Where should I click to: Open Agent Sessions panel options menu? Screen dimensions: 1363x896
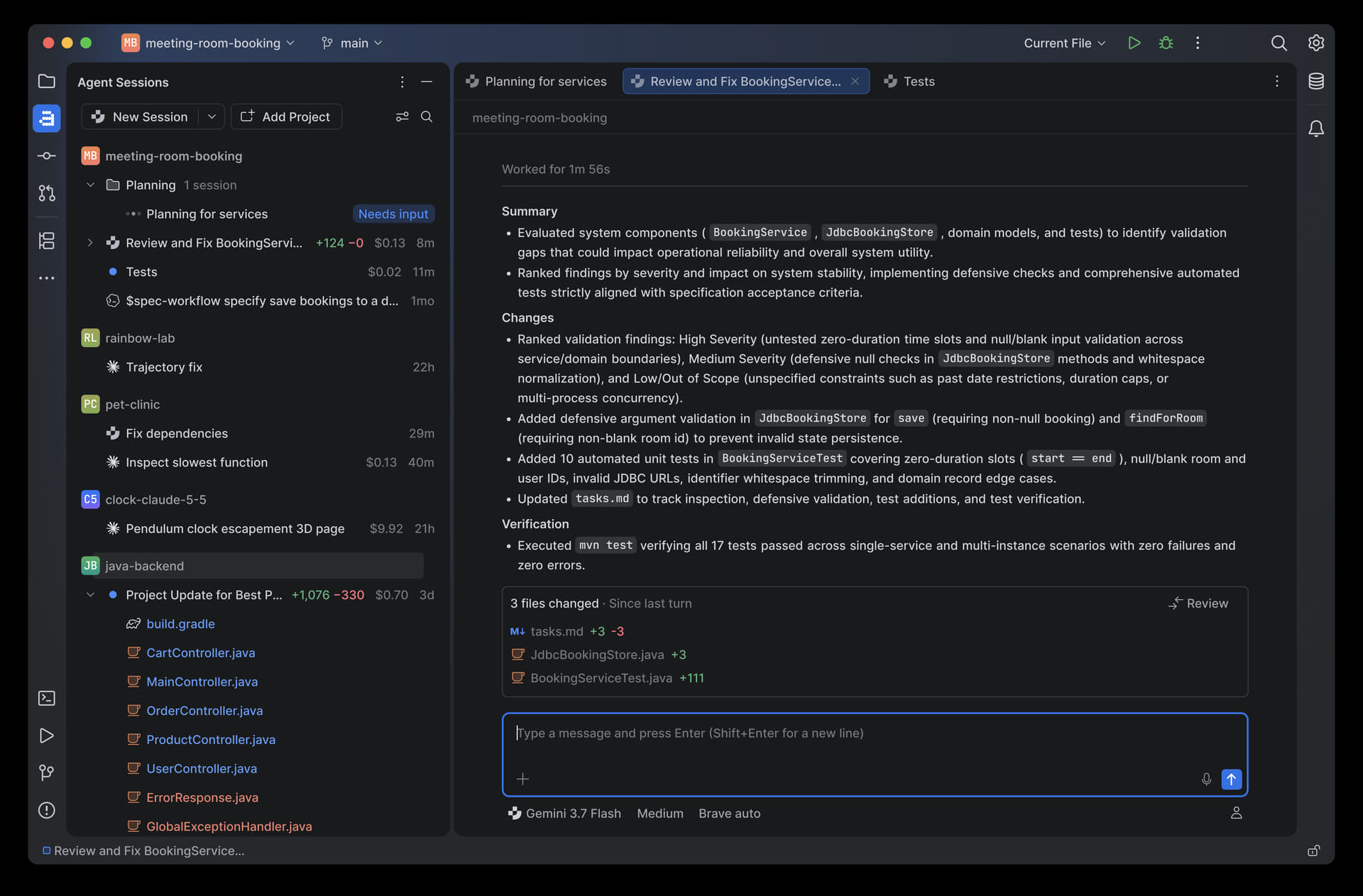tap(402, 82)
